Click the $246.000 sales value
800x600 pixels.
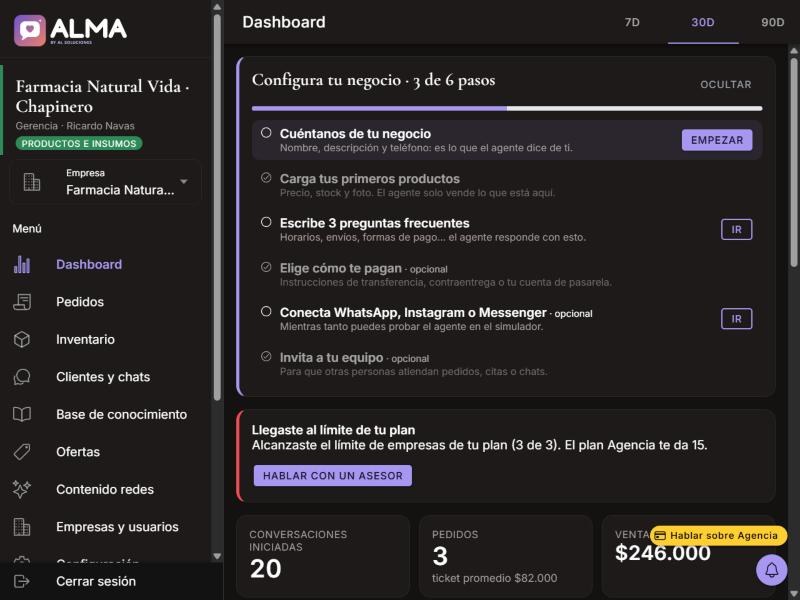tap(662, 553)
